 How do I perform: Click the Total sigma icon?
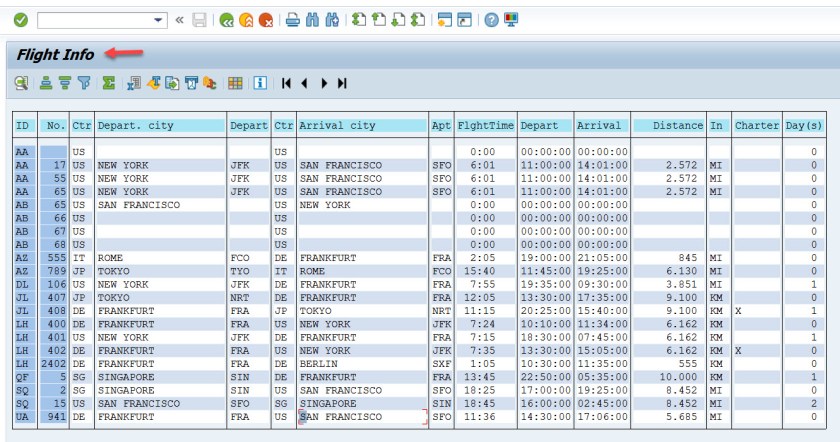tap(108, 84)
